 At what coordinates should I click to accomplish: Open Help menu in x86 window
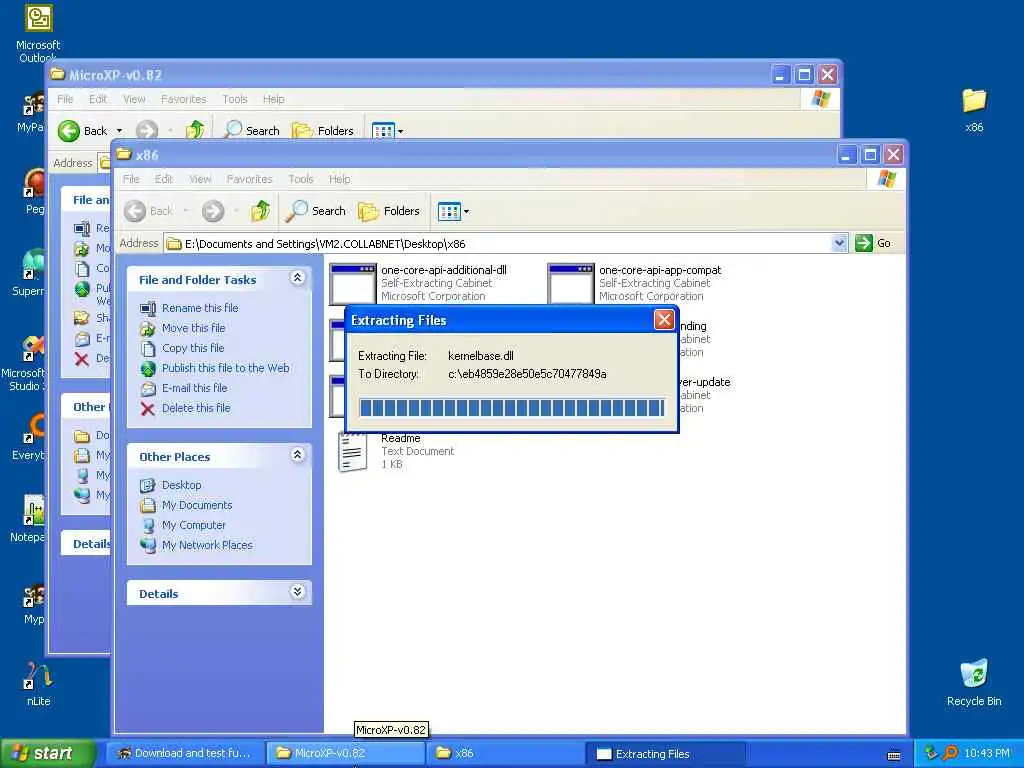coord(339,179)
